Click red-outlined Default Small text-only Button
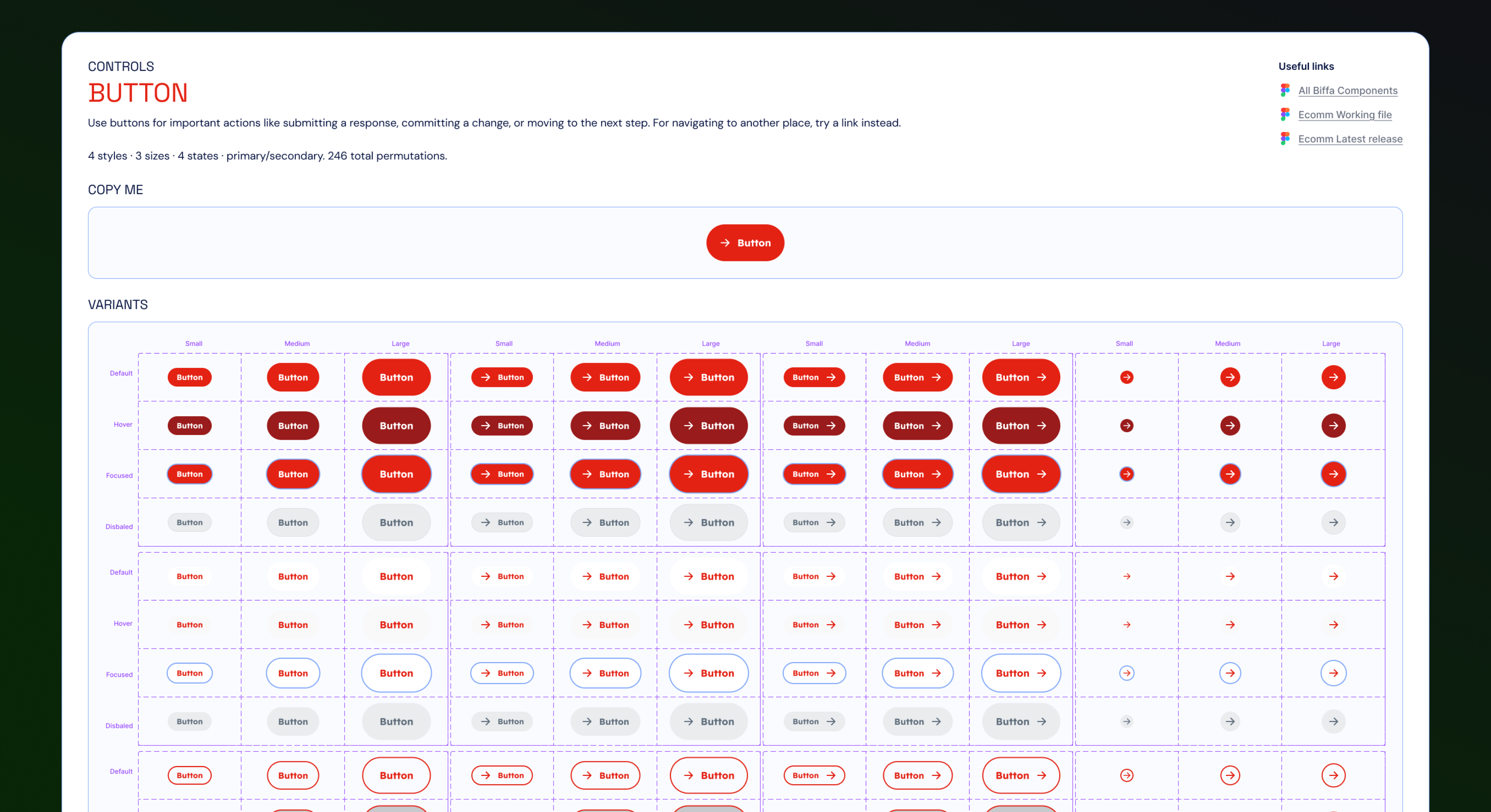 pyautogui.click(x=189, y=776)
